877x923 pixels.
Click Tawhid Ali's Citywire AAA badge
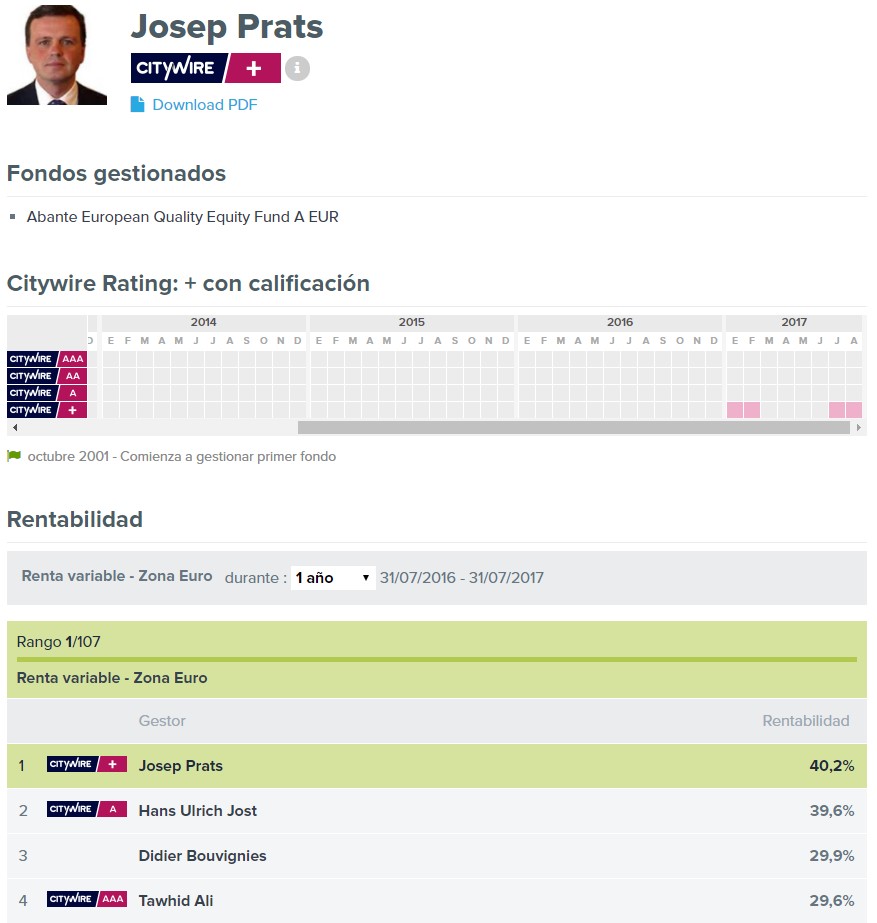[x=87, y=899]
